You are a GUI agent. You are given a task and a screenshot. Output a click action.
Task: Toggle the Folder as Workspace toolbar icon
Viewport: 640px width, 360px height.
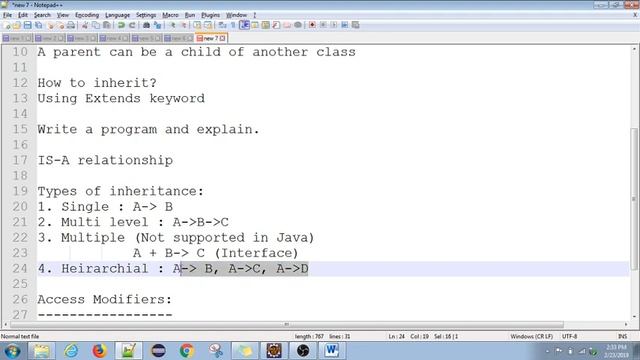pyautogui.click(x=287, y=25)
